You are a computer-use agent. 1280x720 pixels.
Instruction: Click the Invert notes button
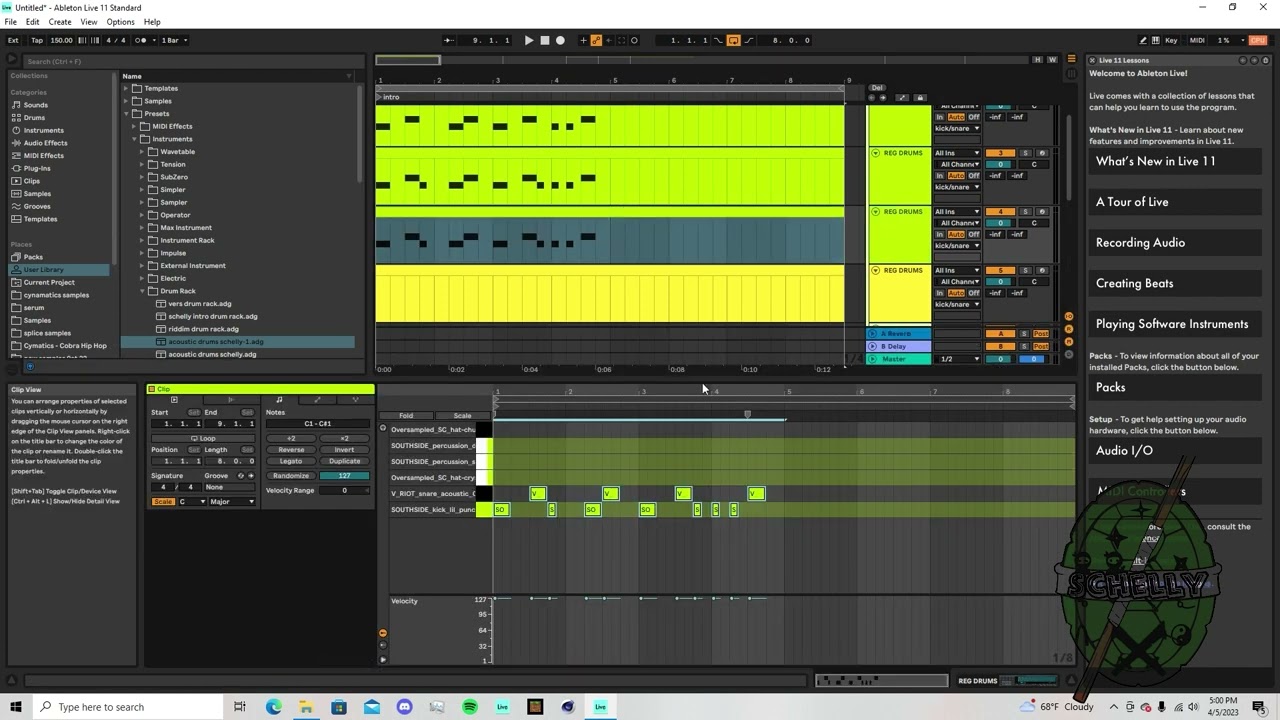[x=344, y=450]
